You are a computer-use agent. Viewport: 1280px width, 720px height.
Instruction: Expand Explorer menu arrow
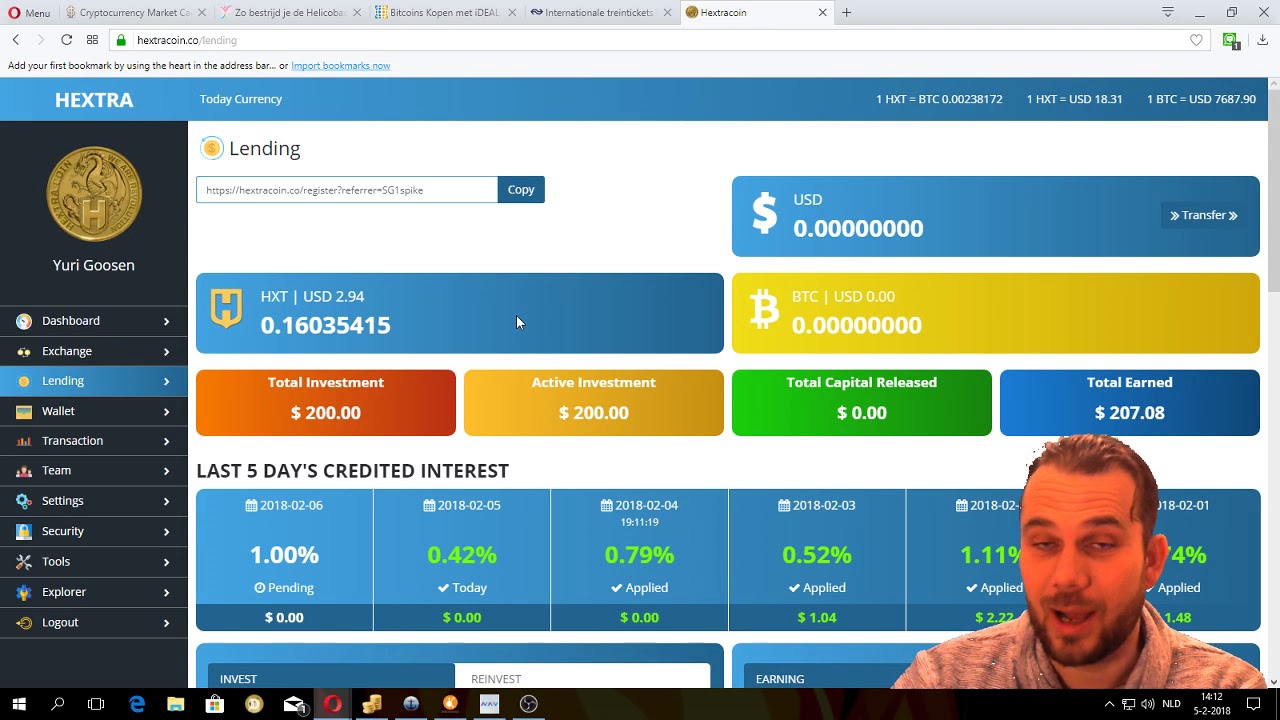tap(166, 592)
